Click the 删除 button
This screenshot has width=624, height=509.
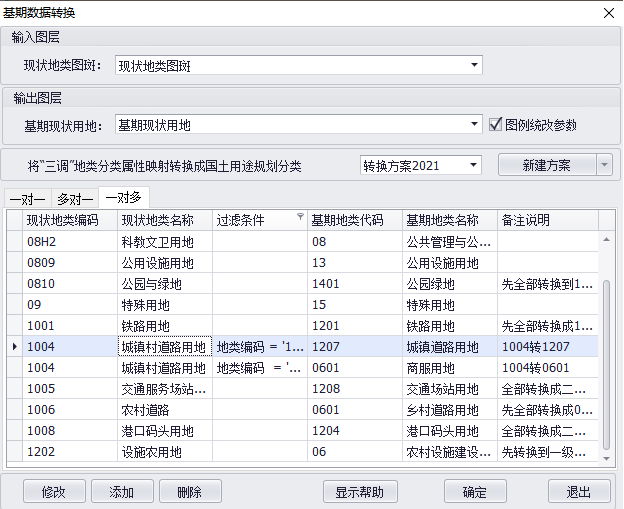189,492
